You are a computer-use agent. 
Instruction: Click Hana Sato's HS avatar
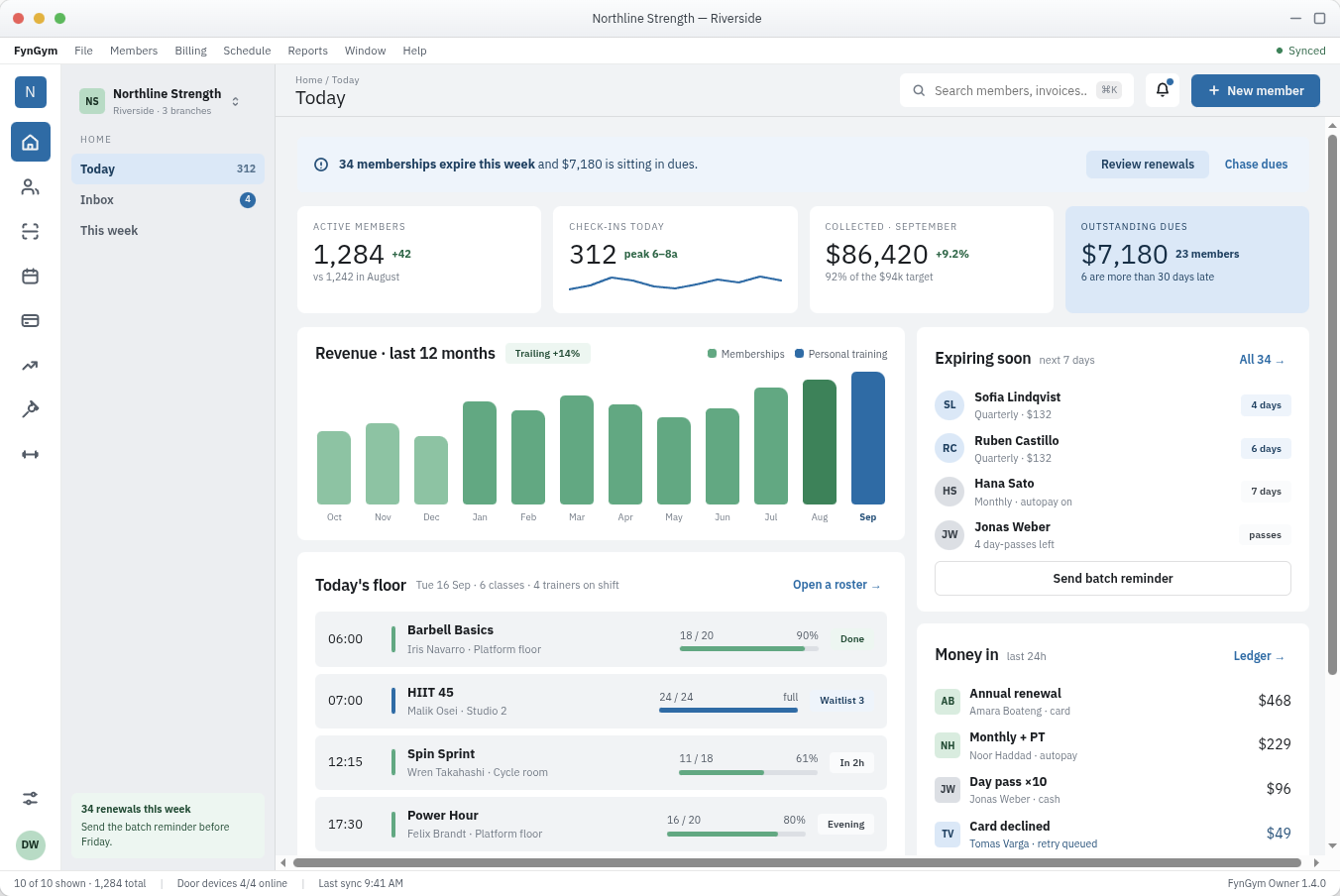(949, 492)
